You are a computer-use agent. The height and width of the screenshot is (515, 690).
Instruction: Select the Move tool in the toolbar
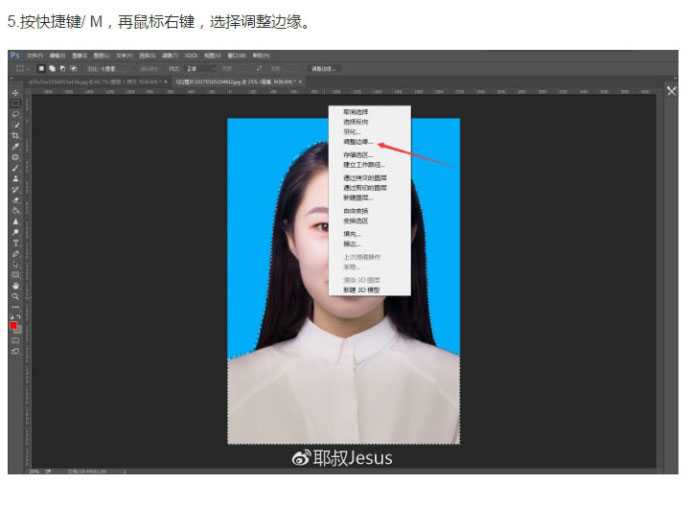[x=15, y=92]
